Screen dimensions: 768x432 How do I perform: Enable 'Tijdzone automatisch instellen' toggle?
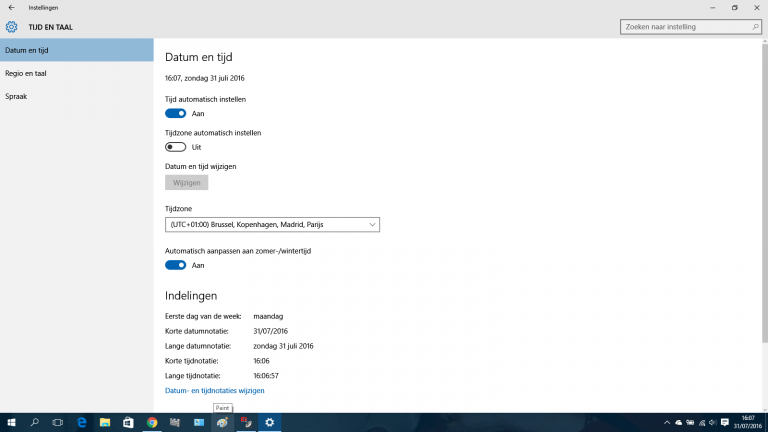(x=176, y=147)
